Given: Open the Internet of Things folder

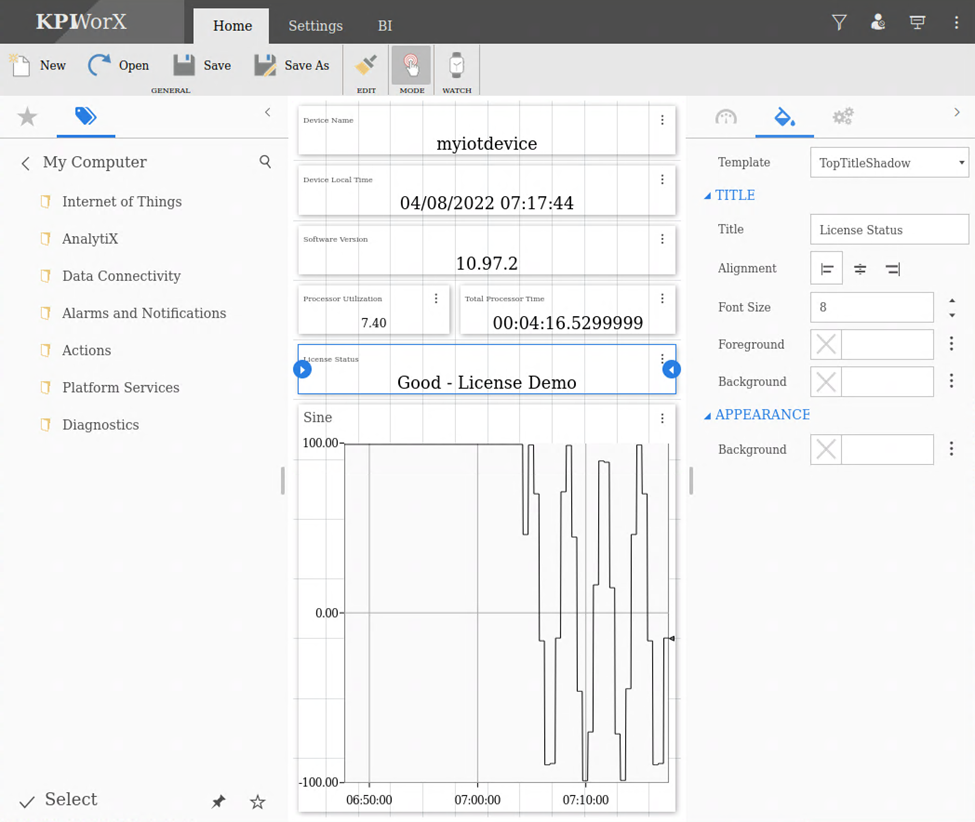Looking at the screenshot, I should tap(121, 202).
